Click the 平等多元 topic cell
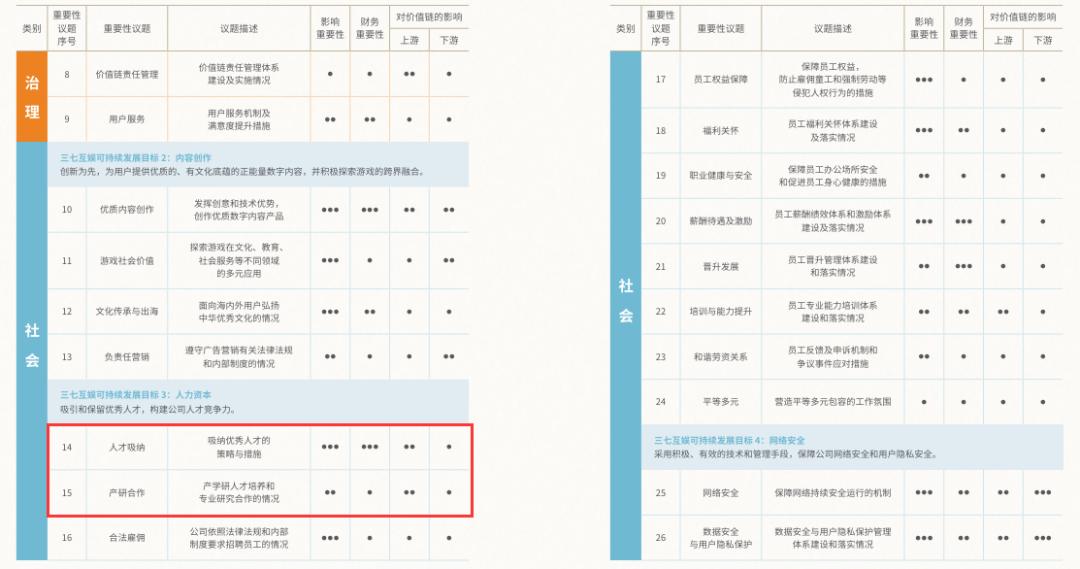Screen dimensions: 1080x569 point(720,402)
